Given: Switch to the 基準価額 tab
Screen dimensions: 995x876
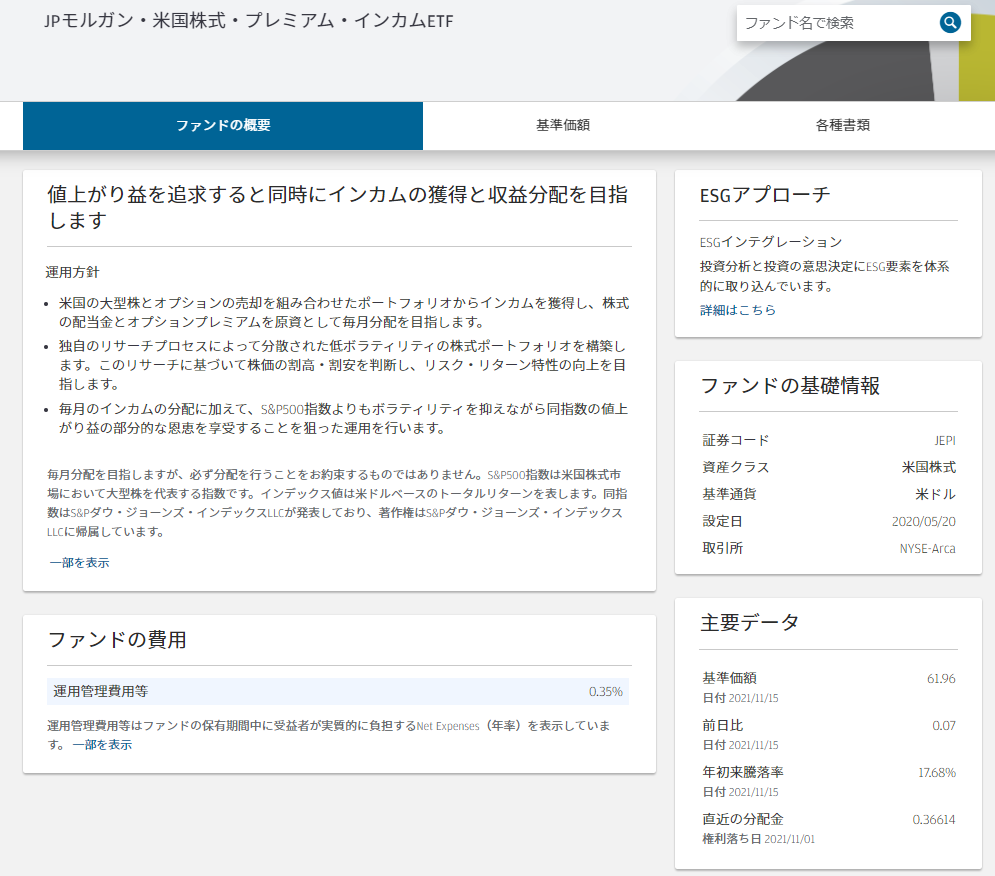Looking at the screenshot, I should click(563, 126).
